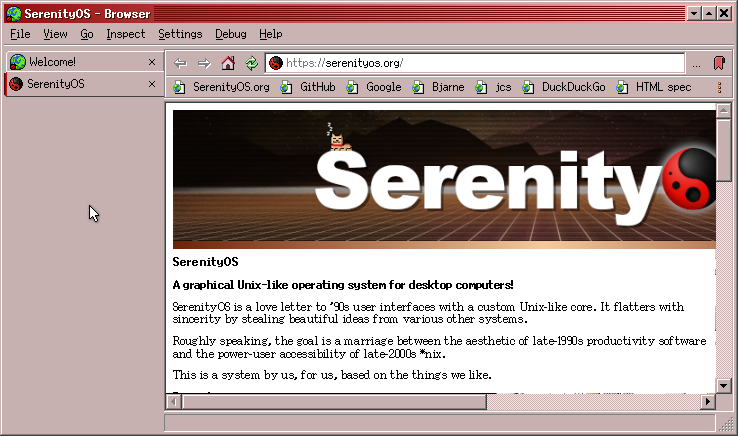Click paragraph starting 'Roughly speaking, the goal'

point(439,347)
